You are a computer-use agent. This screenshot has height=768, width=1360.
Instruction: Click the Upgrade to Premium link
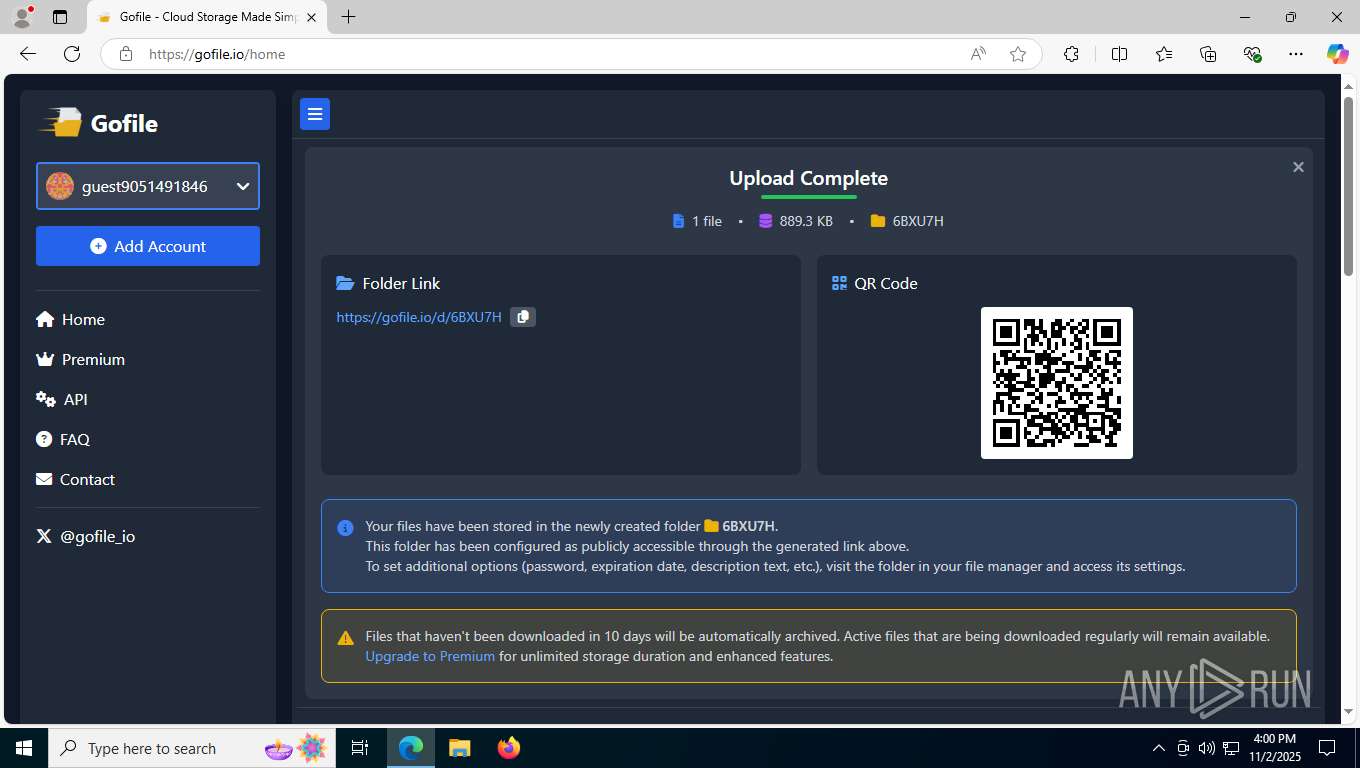tap(430, 656)
